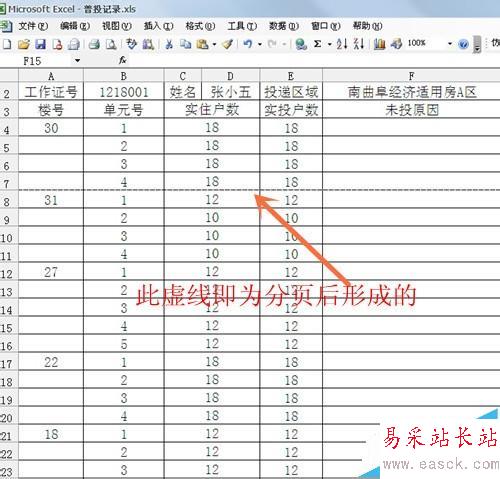Open the 文件 (File) menu
The width and height of the screenshot is (500, 479).
[x=33, y=26]
